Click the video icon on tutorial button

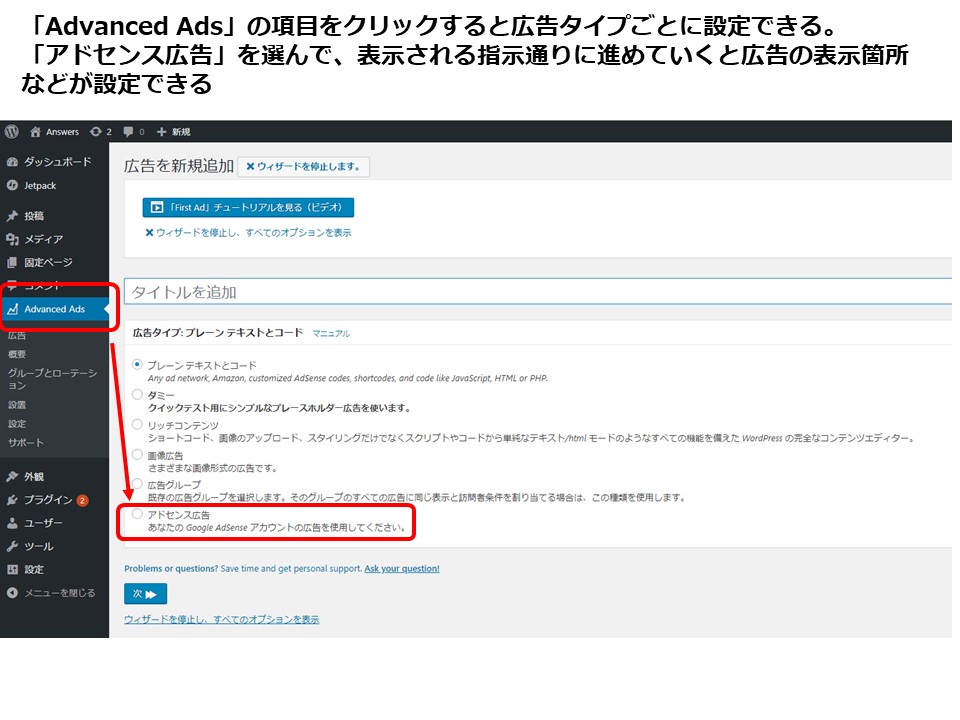[x=157, y=208]
